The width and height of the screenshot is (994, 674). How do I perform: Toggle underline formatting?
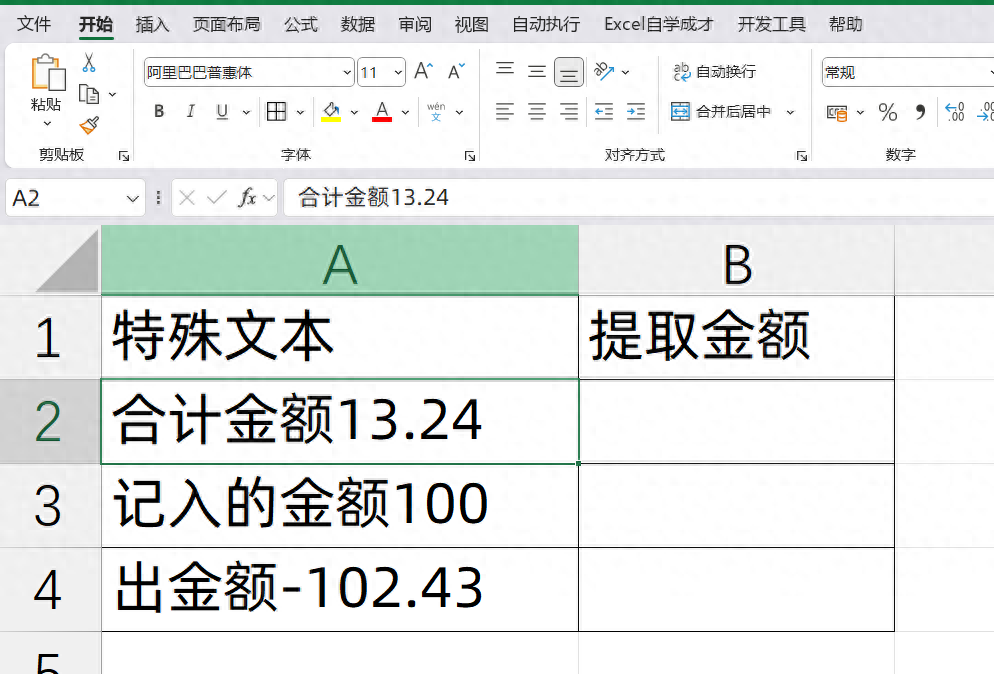[x=222, y=112]
